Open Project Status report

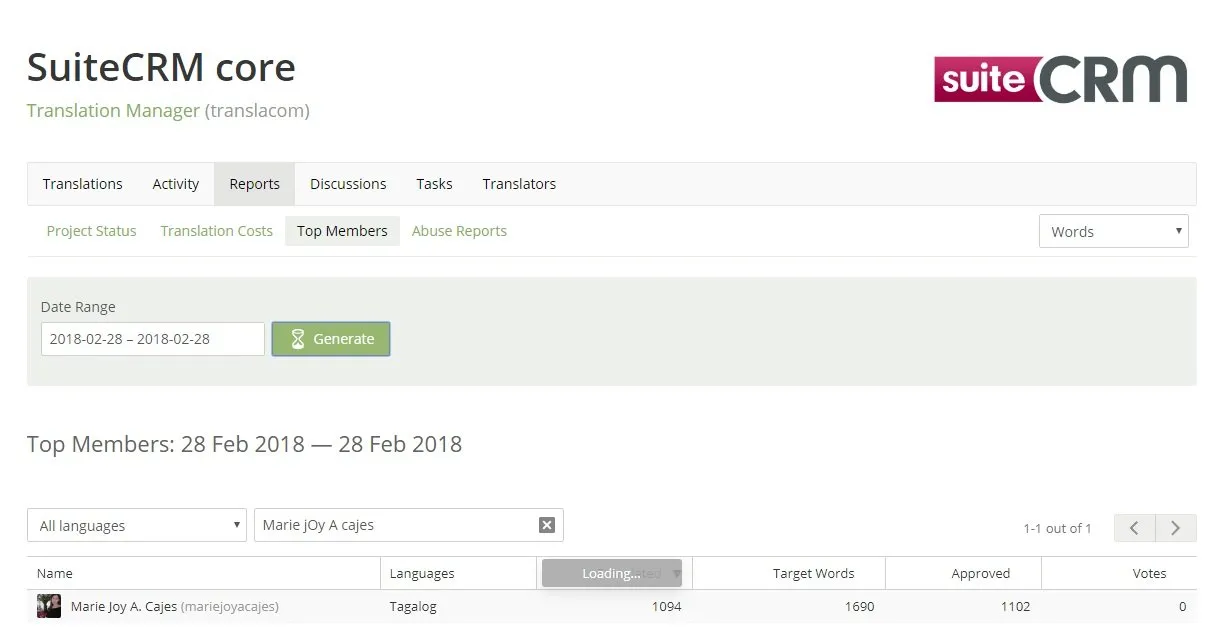pyautogui.click(x=91, y=231)
